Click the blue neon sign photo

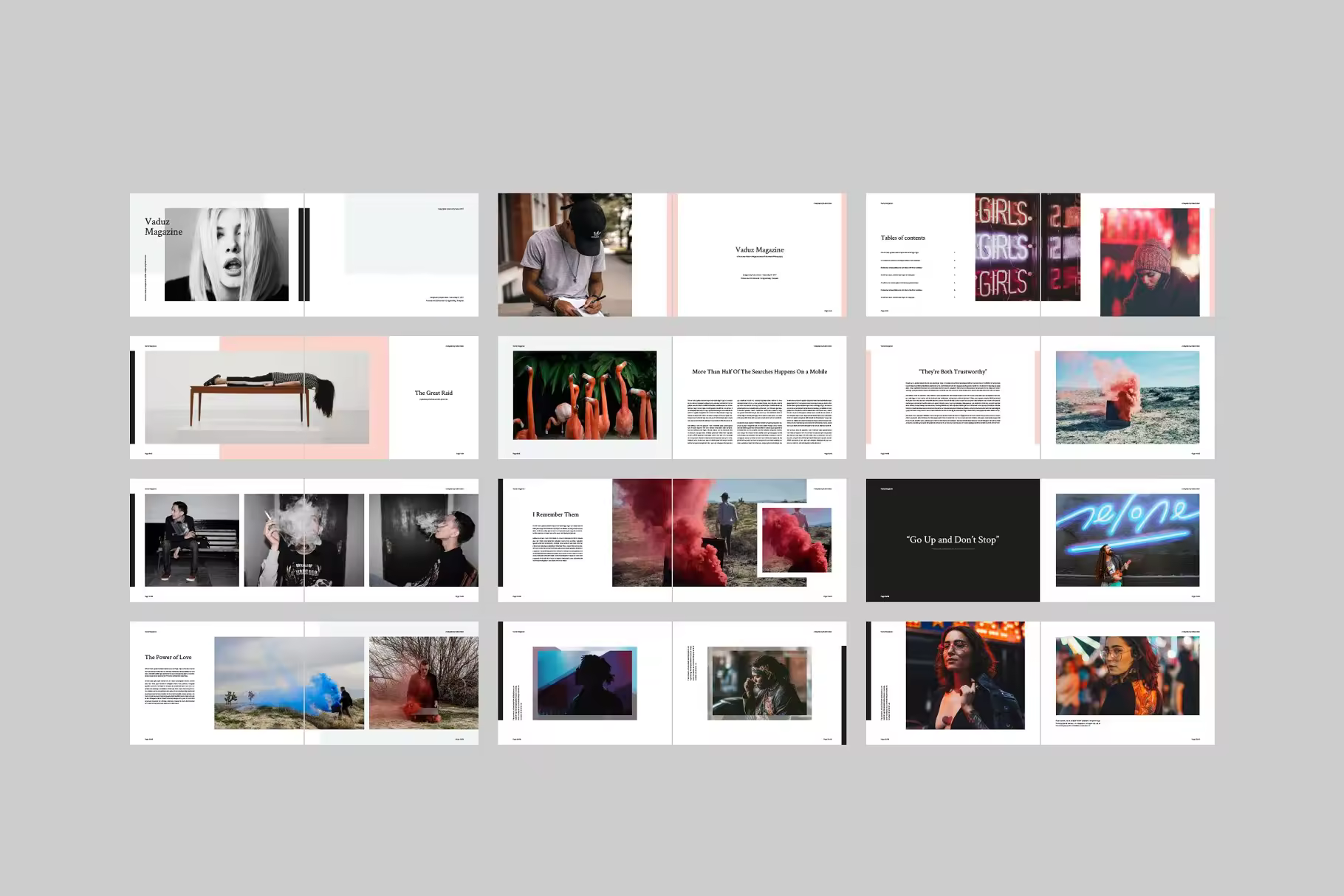click(1128, 540)
